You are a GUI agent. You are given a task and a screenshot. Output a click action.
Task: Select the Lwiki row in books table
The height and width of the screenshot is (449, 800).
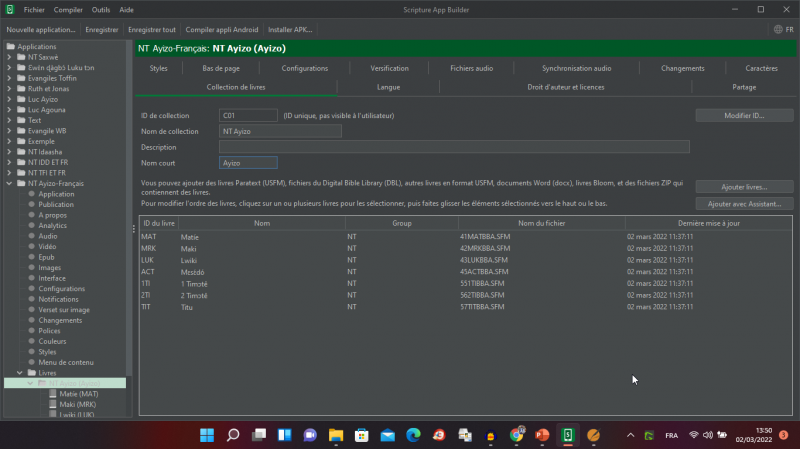click(189, 259)
